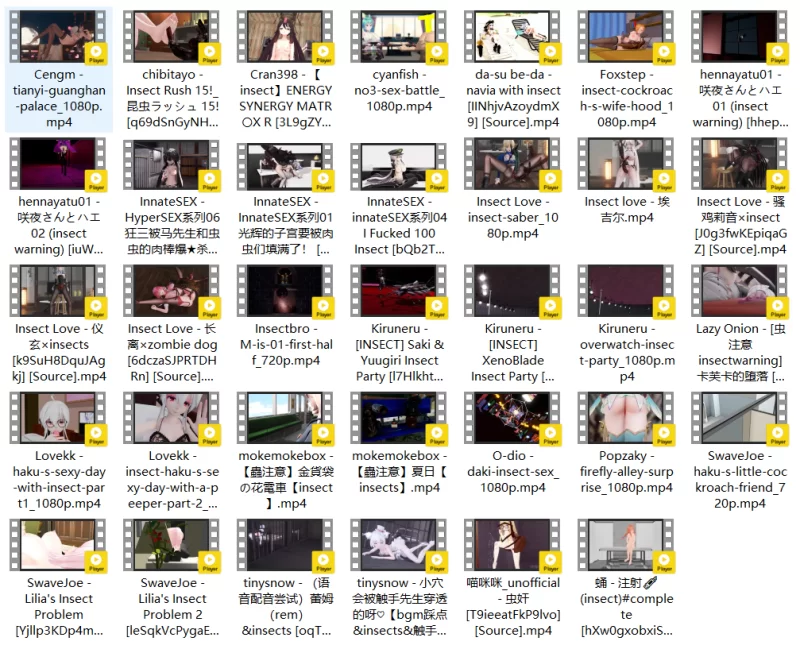Select O-dio daki 1080p.mp4 video icon

[x=512, y=417]
